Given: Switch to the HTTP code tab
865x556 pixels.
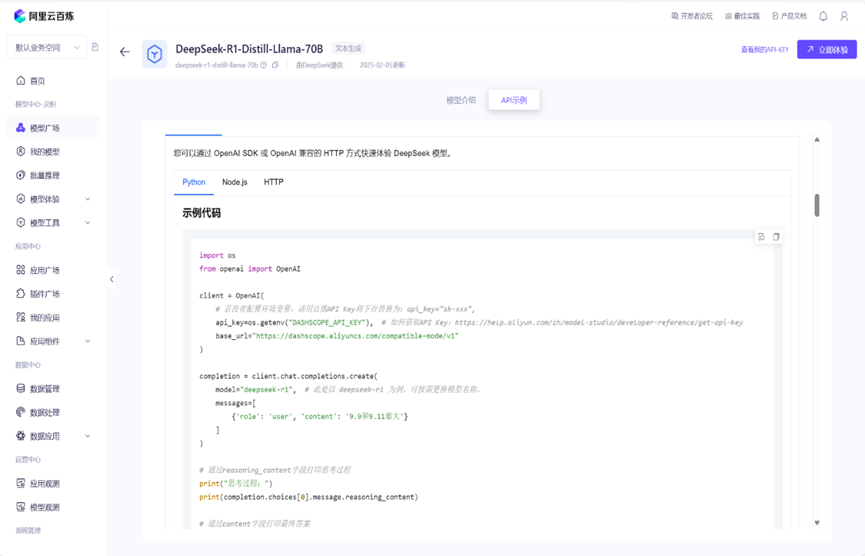Looking at the screenshot, I should (274, 182).
